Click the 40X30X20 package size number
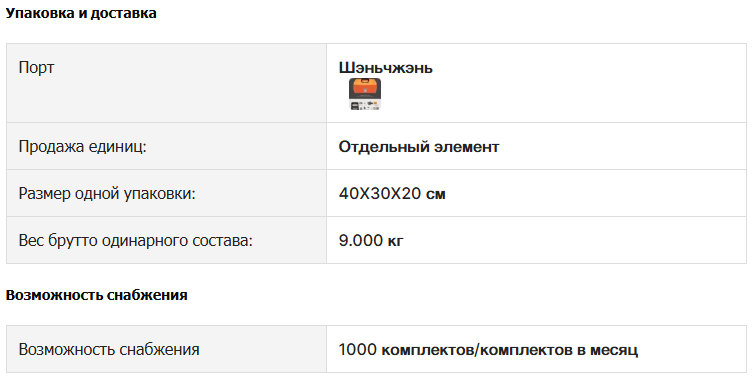 [x=379, y=193]
